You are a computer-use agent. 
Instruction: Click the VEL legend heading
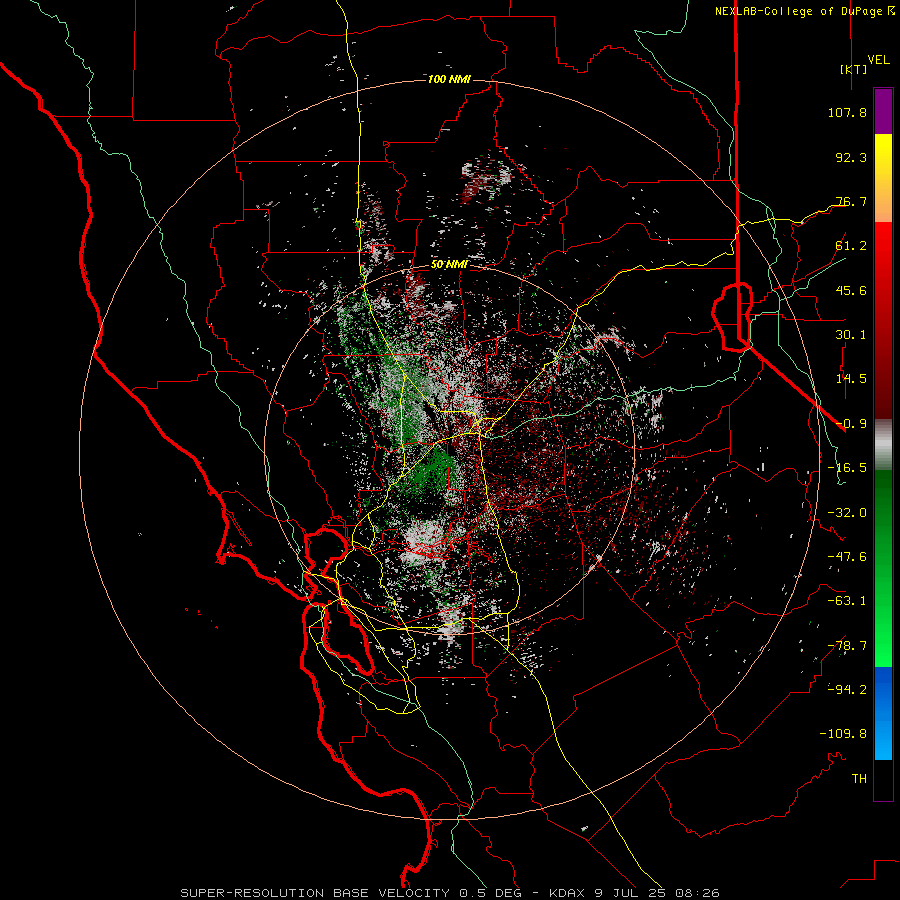coord(879,60)
